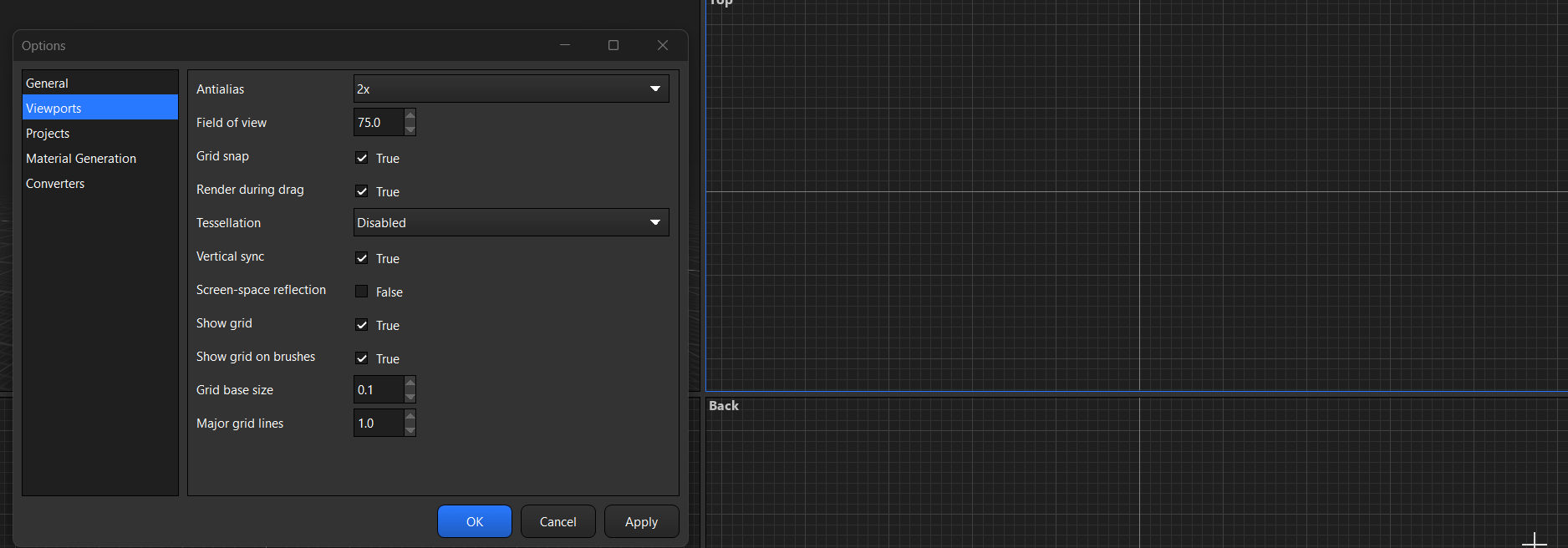Click the Screen-space reflection label
The width and height of the screenshot is (1568, 548).
pyautogui.click(x=261, y=290)
